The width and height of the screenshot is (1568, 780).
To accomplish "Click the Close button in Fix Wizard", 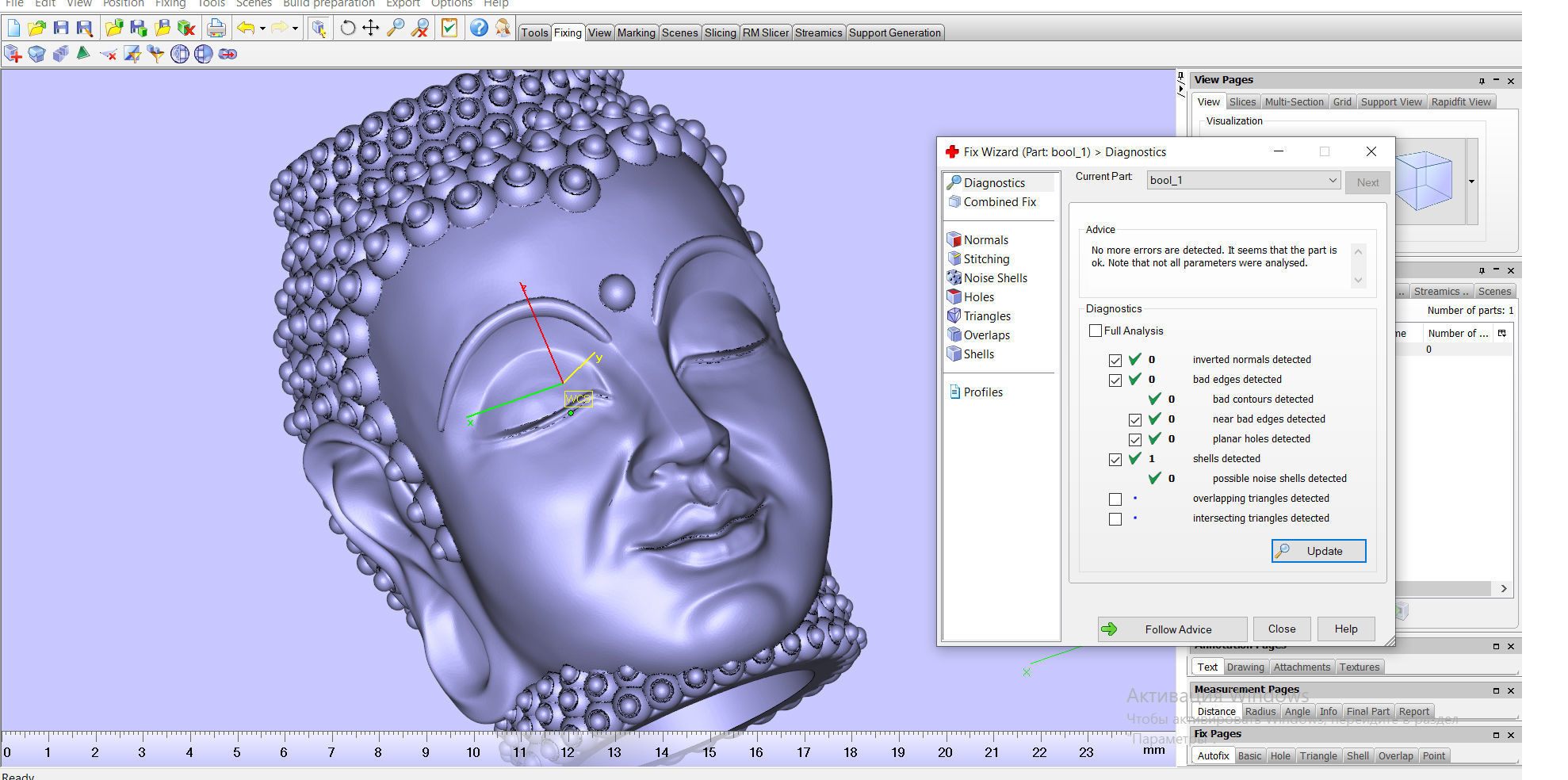I will click(1281, 629).
